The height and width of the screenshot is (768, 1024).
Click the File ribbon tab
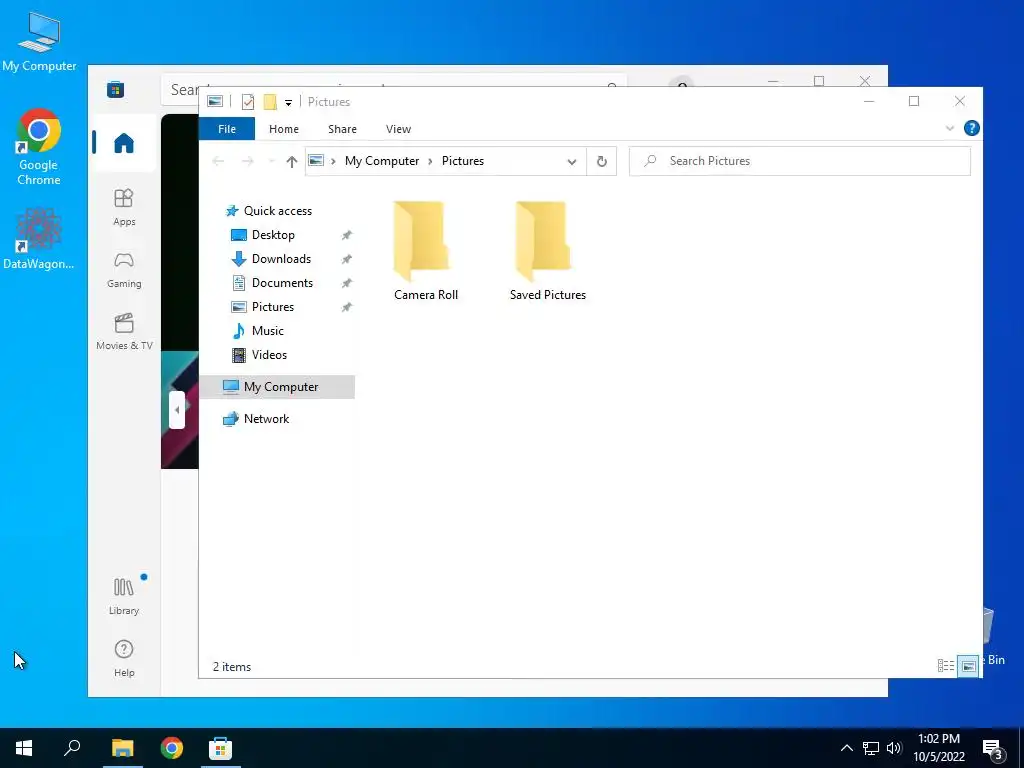point(227,129)
